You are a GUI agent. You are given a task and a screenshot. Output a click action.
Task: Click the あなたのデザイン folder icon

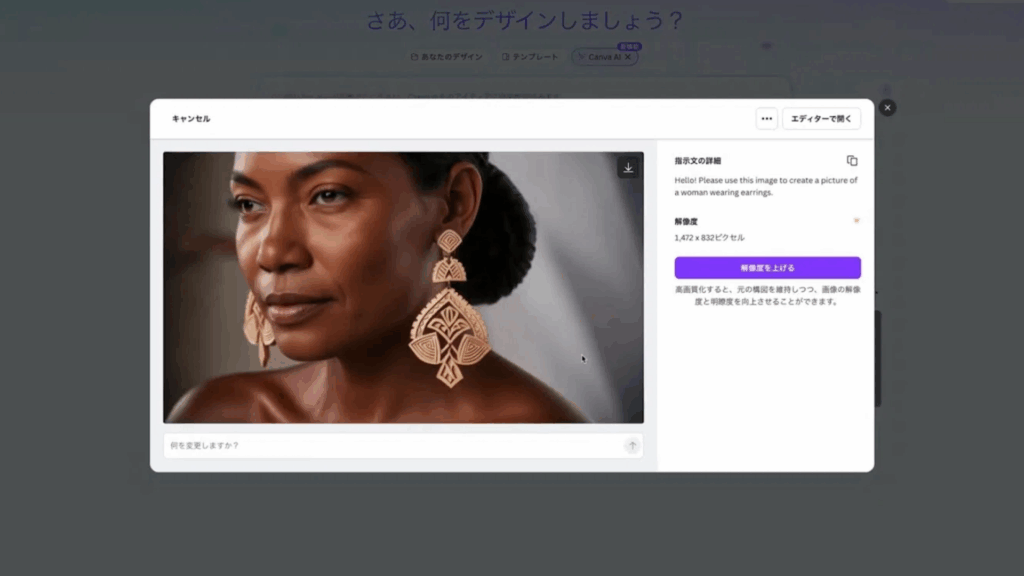414,57
